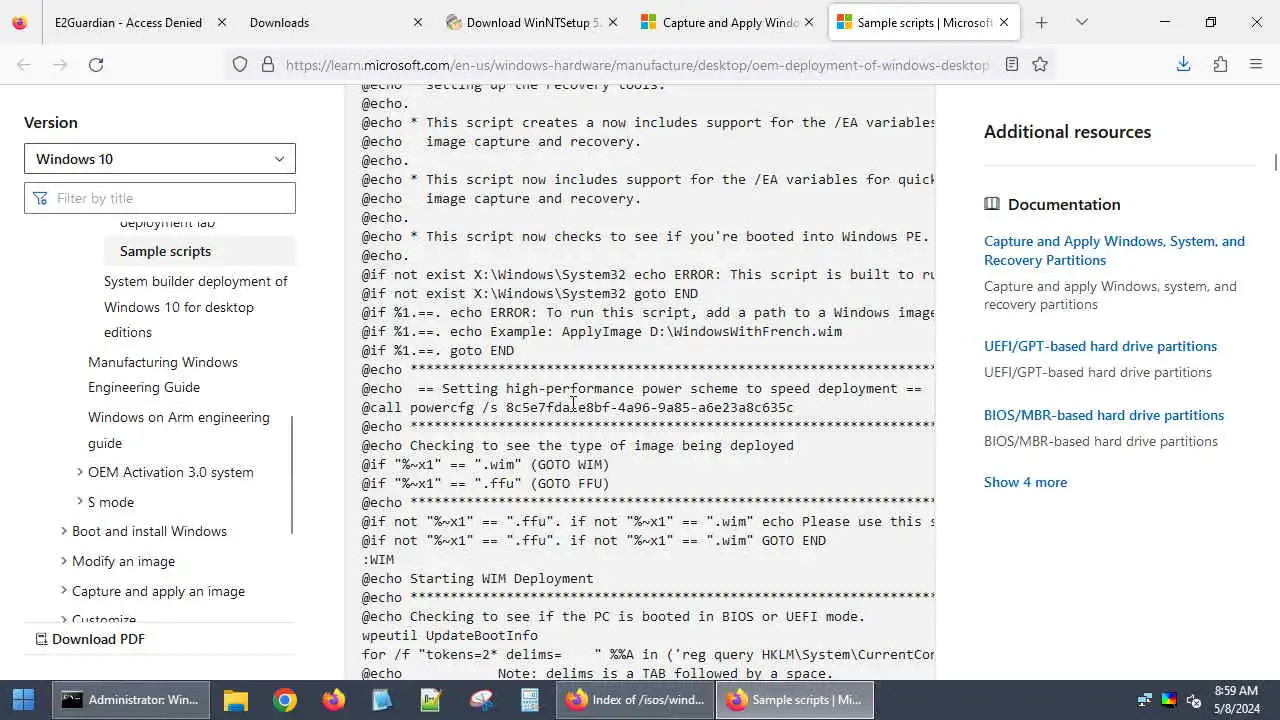Click the powercfg GUID command line

point(577,407)
